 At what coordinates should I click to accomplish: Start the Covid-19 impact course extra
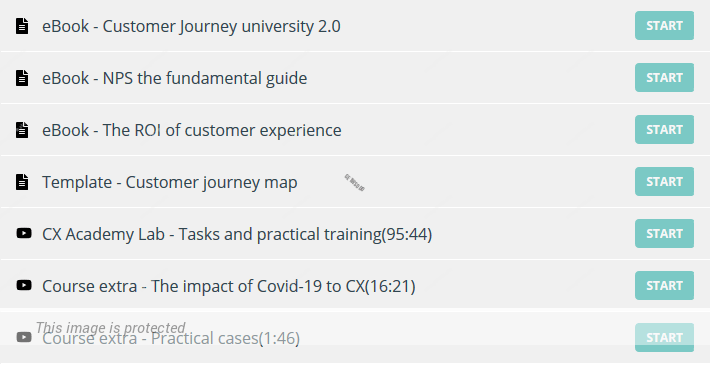[x=664, y=286]
